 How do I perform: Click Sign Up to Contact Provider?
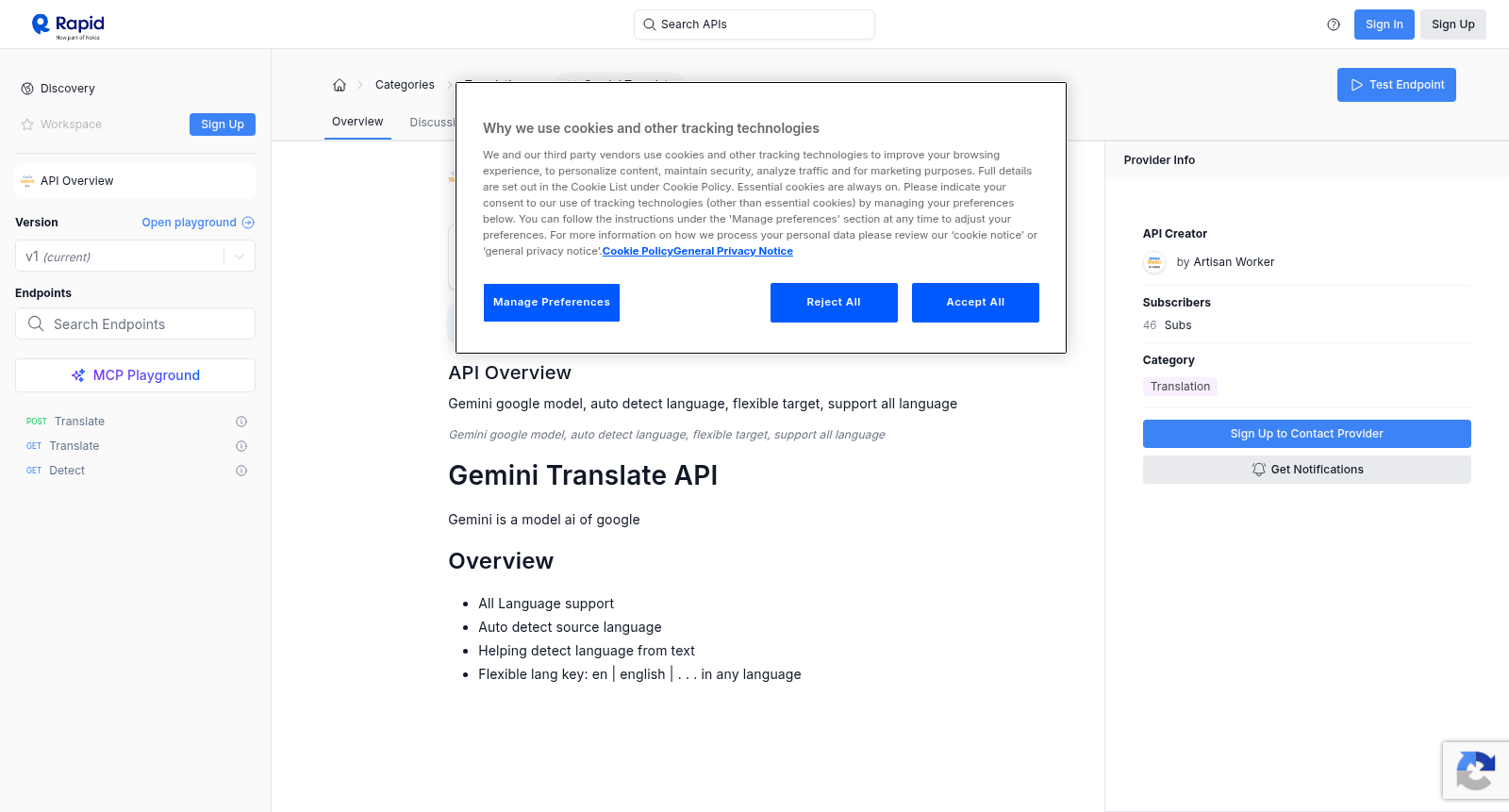tap(1307, 434)
